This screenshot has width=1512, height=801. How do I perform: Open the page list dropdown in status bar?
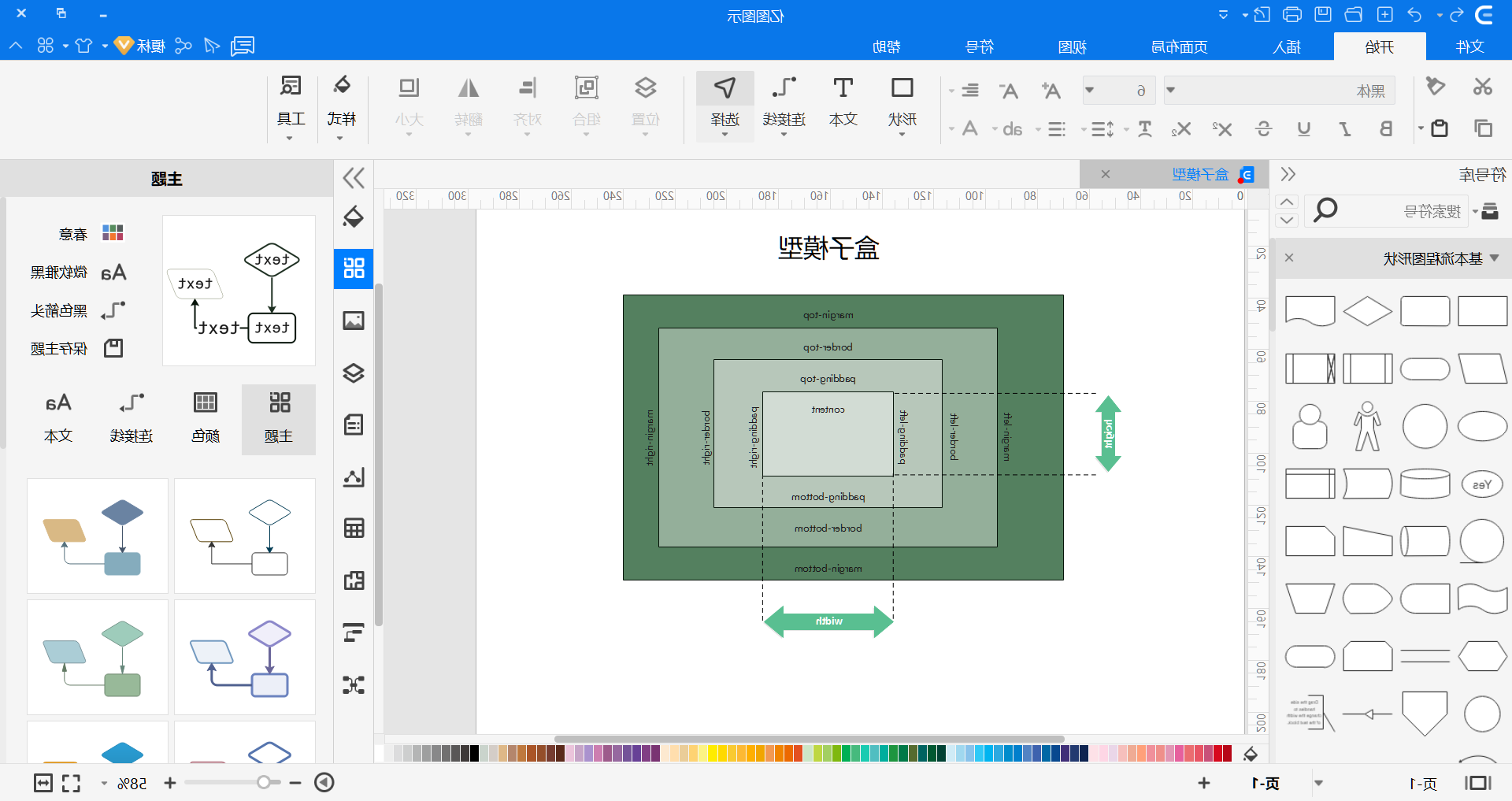[x=1318, y=783]
